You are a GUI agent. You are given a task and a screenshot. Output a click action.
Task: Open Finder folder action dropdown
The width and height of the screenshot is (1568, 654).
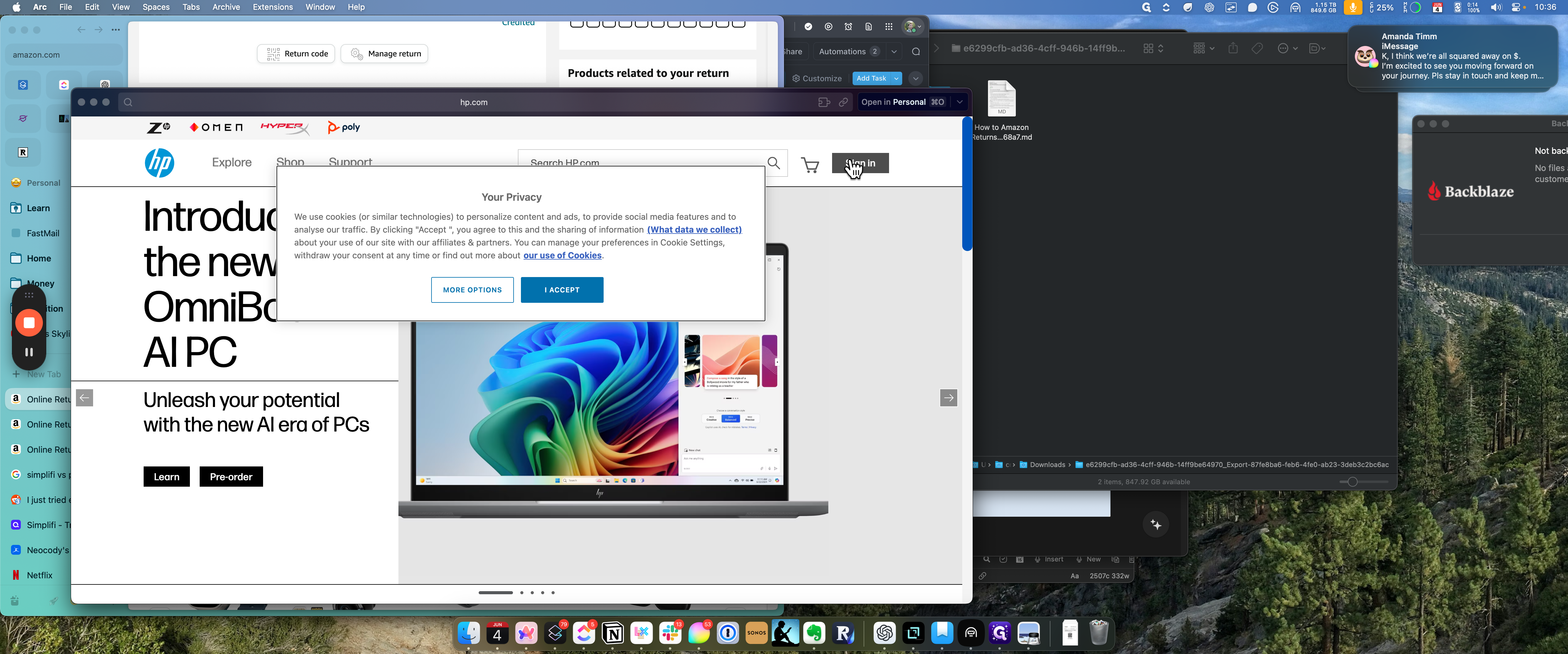1317,48
